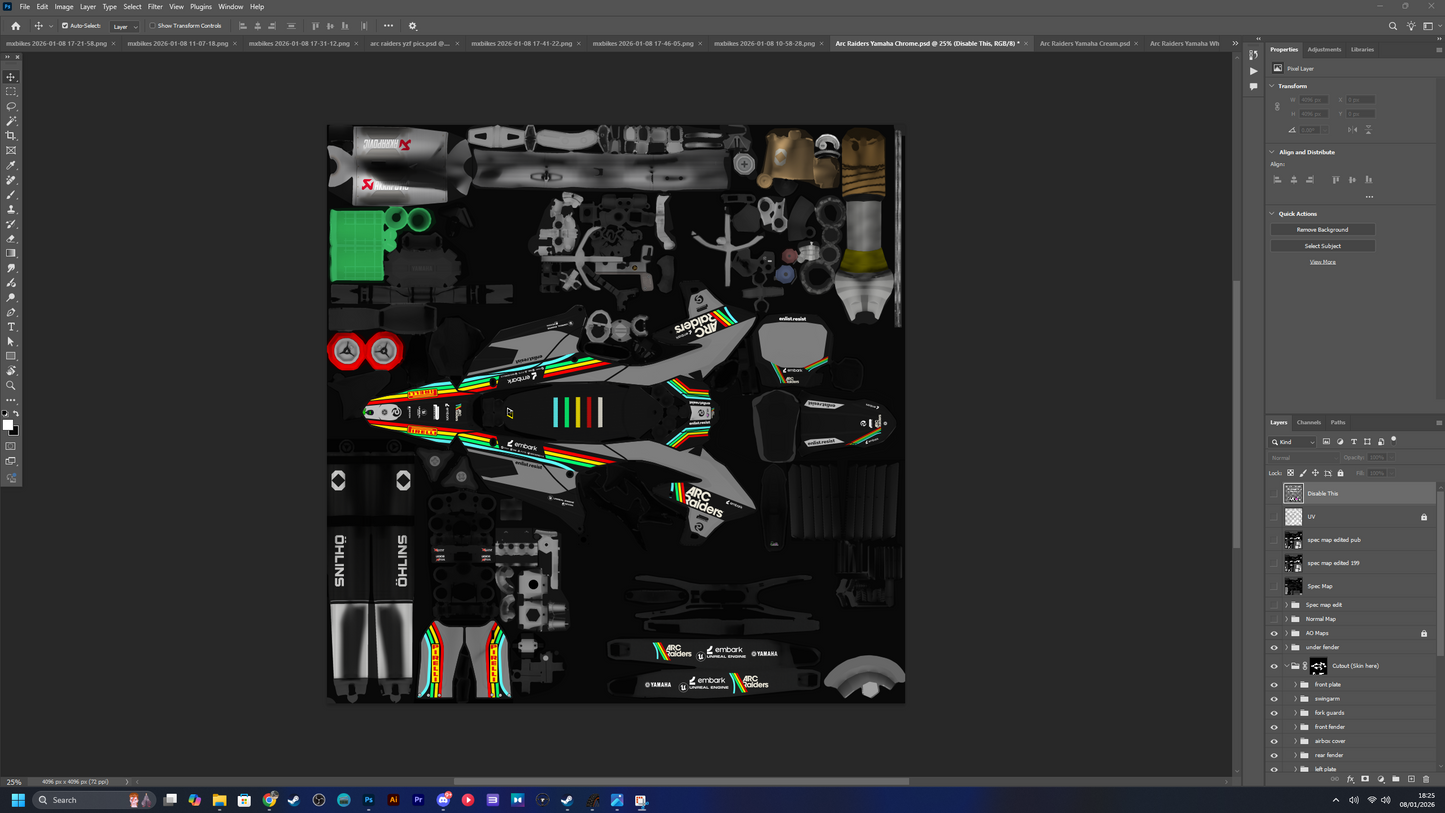Viewport: 1445px width, 813px height.
Task: Open the Kind filter dropdown in Layers
Action: click(x=1293, y=442)
